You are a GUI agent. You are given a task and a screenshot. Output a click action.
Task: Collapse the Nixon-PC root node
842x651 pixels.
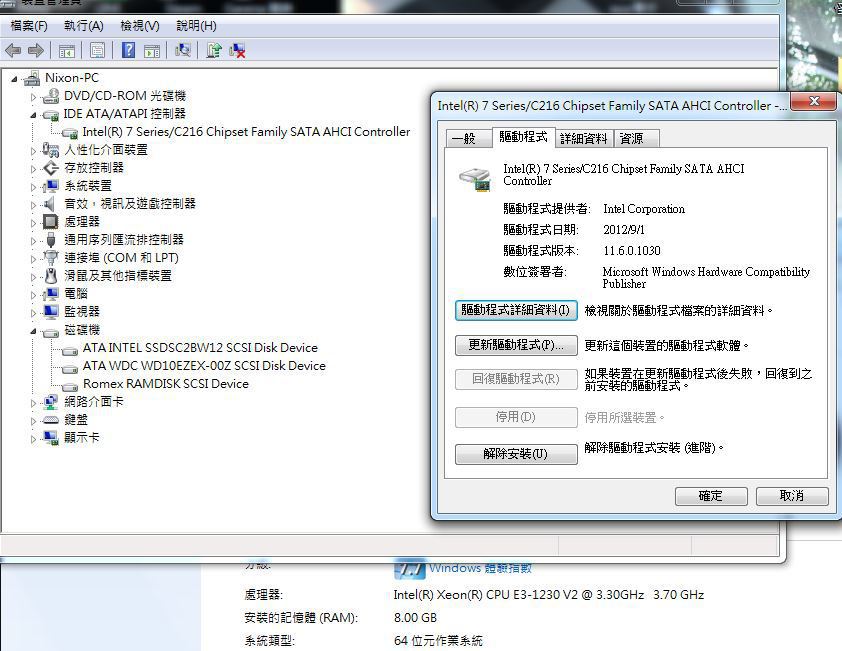14,79
